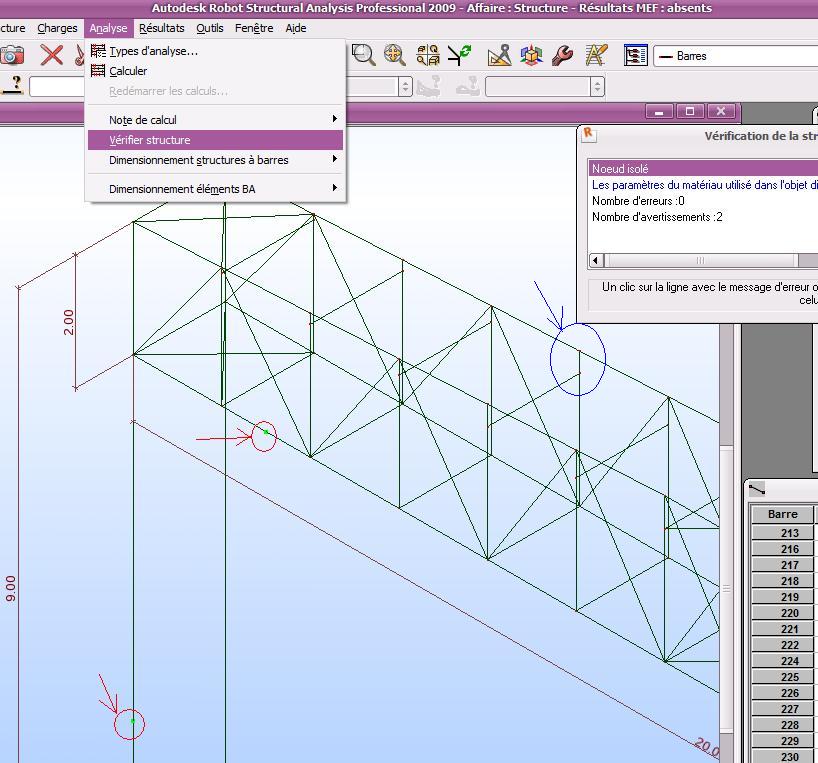Select bar row 220
Viewport: 818px width, 763px height.
tap(783, 613)
